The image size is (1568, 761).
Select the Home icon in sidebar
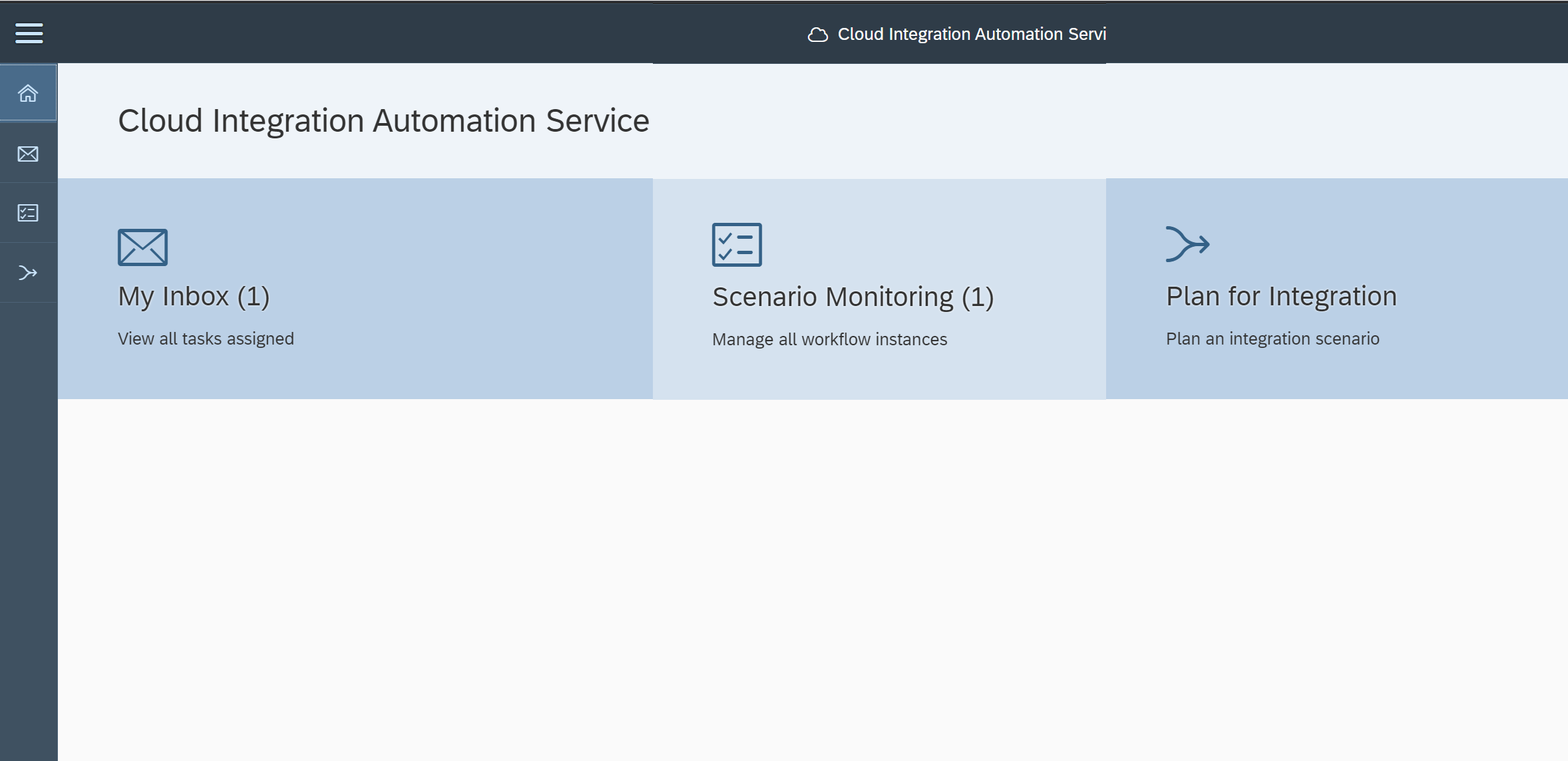point(28,93)
